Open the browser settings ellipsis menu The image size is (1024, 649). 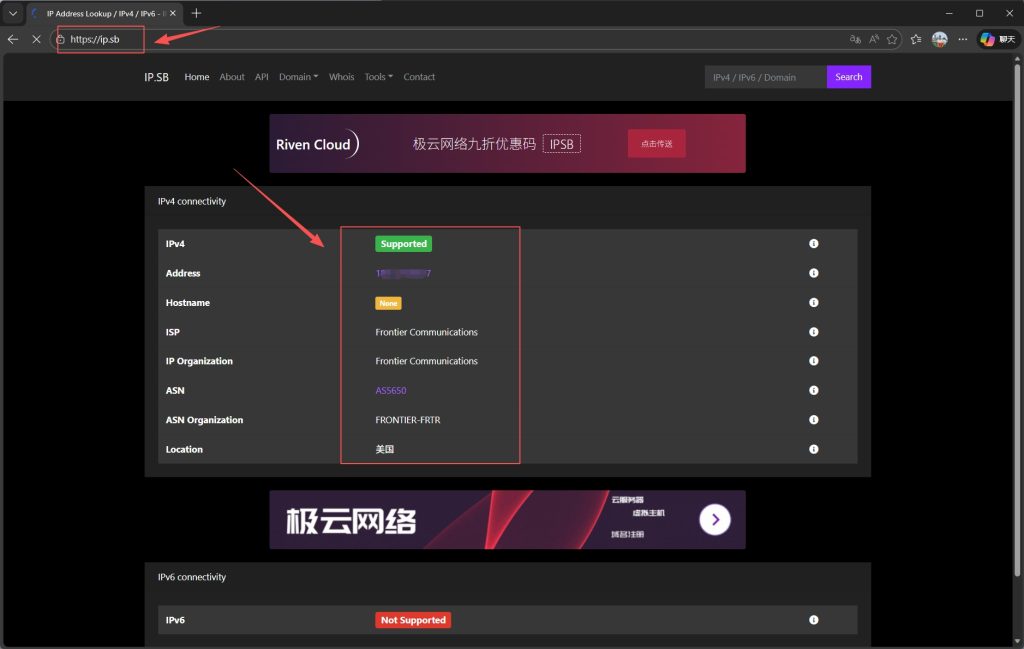(x=963, y=39)
